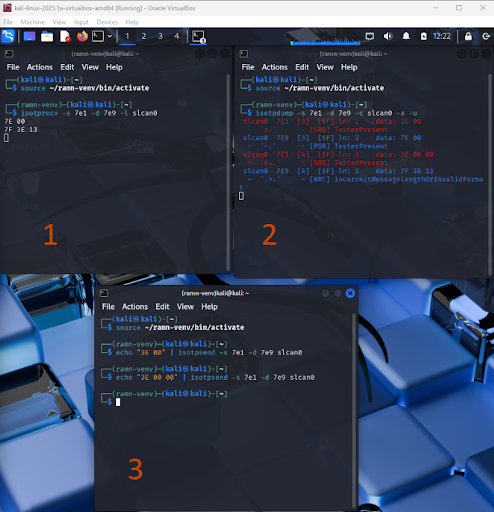Click the CPU graph monitor in panel
Screen dimensions: 494x512
click(325, 37)
